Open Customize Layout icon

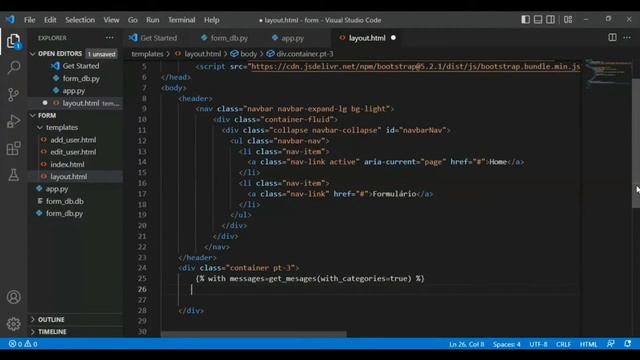point(568,19)
